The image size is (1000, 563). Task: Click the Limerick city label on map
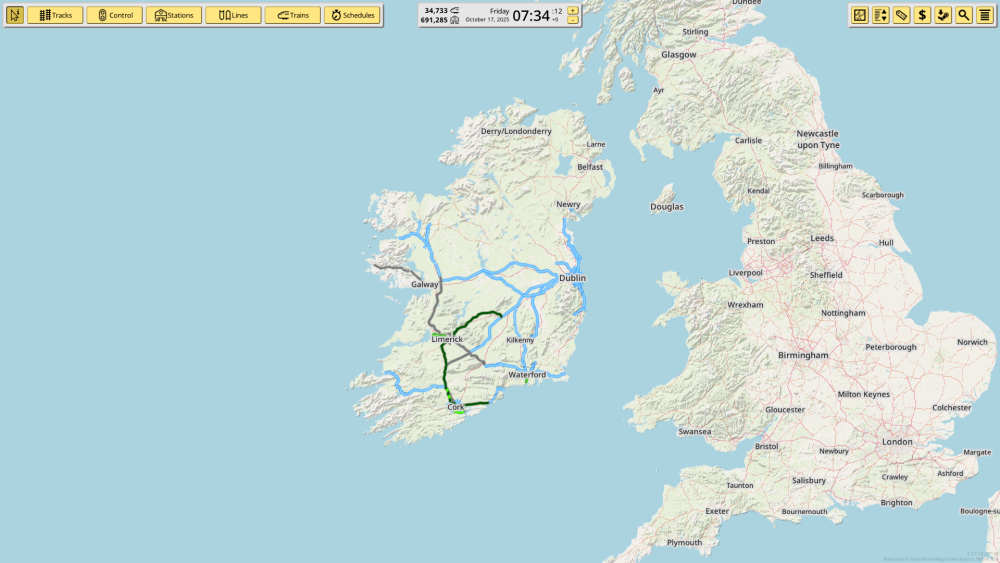click(447, 339)
